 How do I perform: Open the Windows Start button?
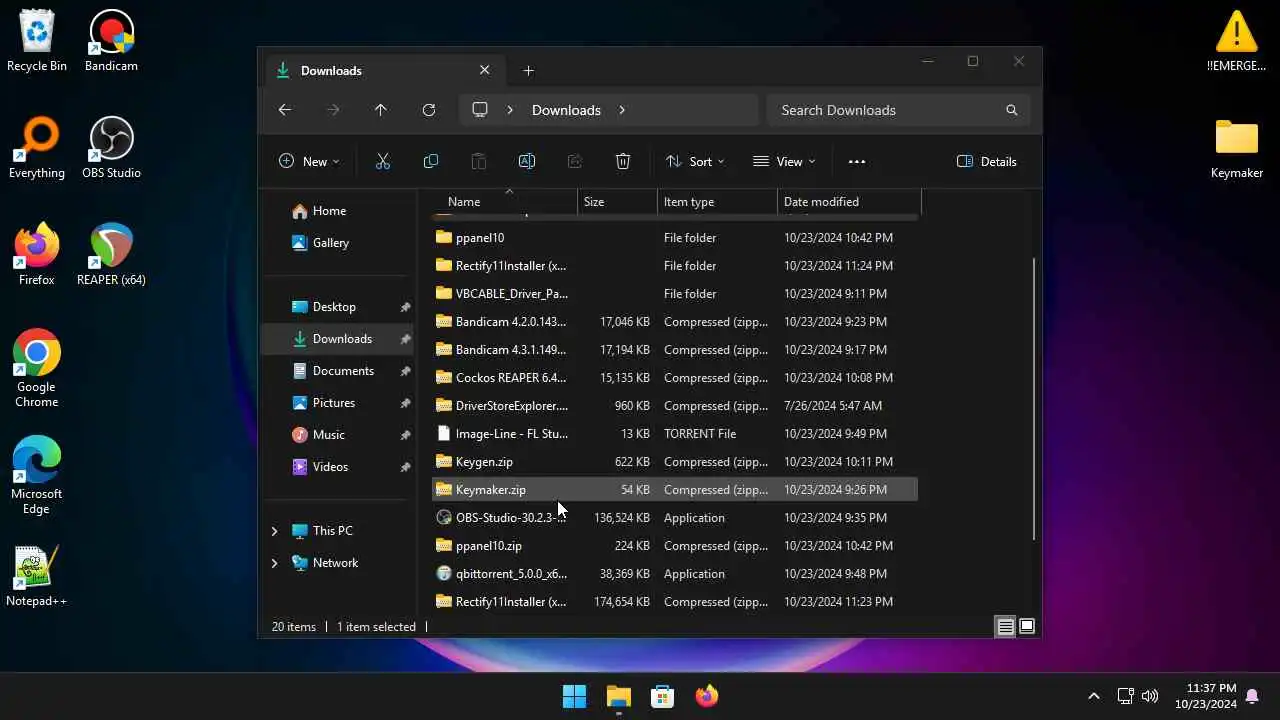[x=575, y=696]
